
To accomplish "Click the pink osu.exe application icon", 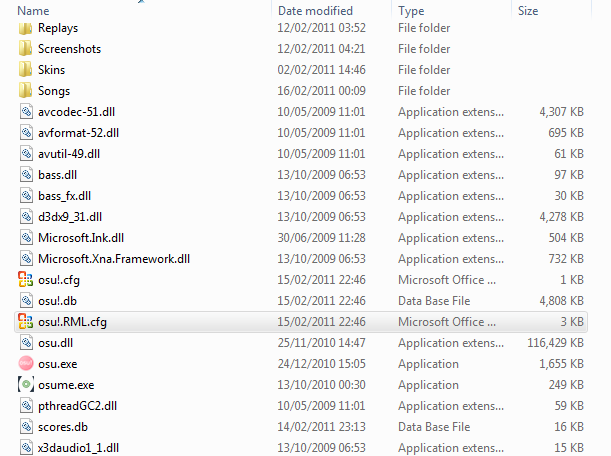I will (x=26, y=364).
